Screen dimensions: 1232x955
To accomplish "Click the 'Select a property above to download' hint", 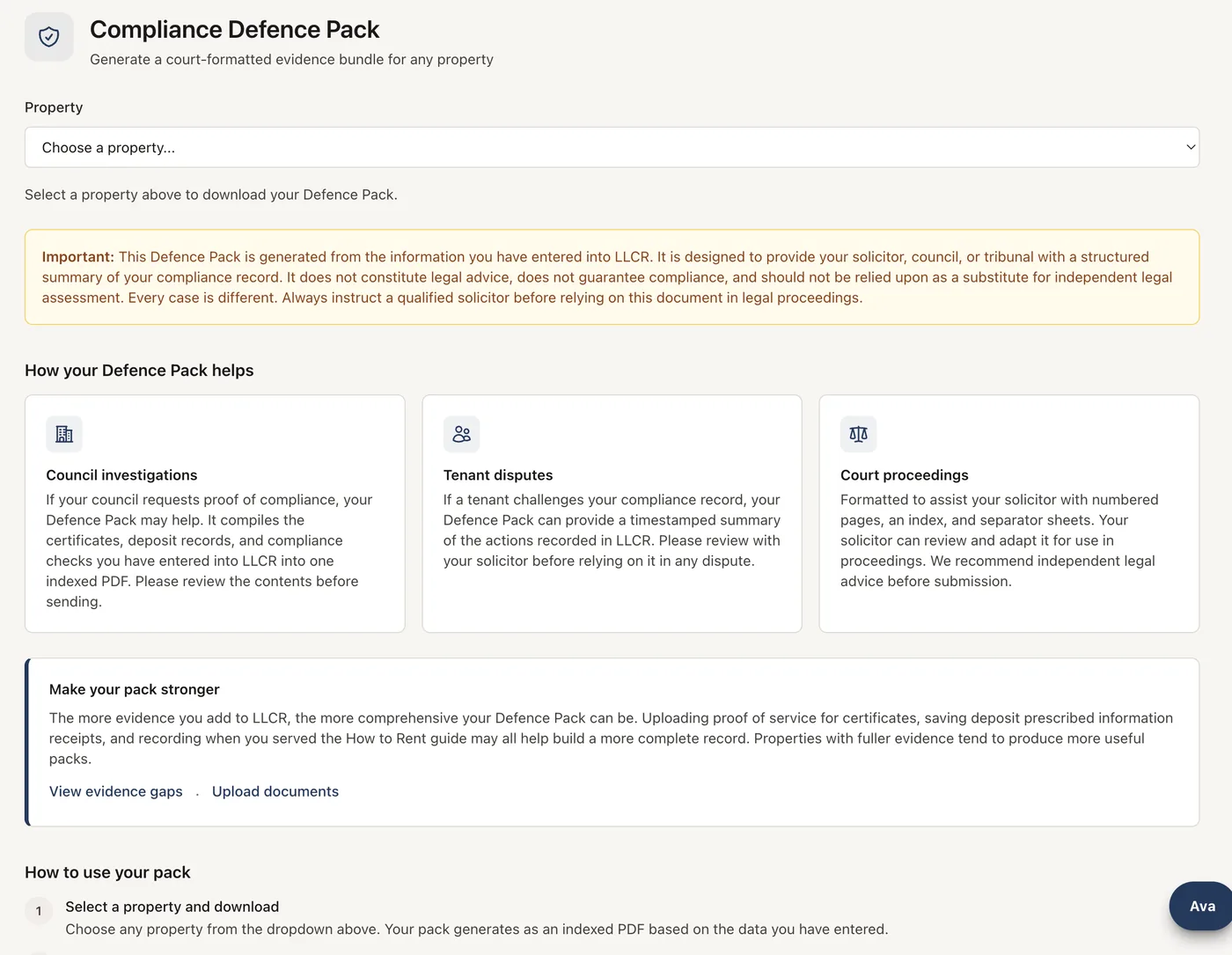I will click(x=211, y=195).
